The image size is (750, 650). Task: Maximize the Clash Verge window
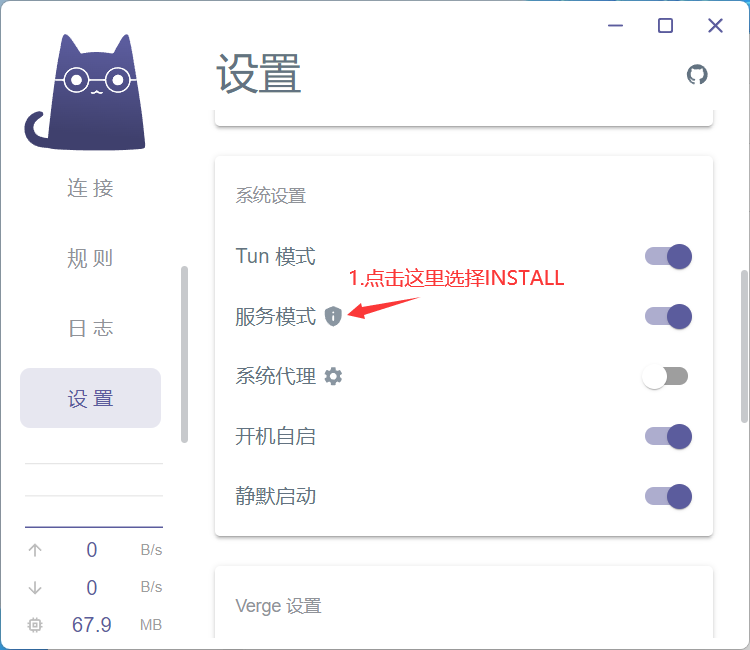click(665, 25)
